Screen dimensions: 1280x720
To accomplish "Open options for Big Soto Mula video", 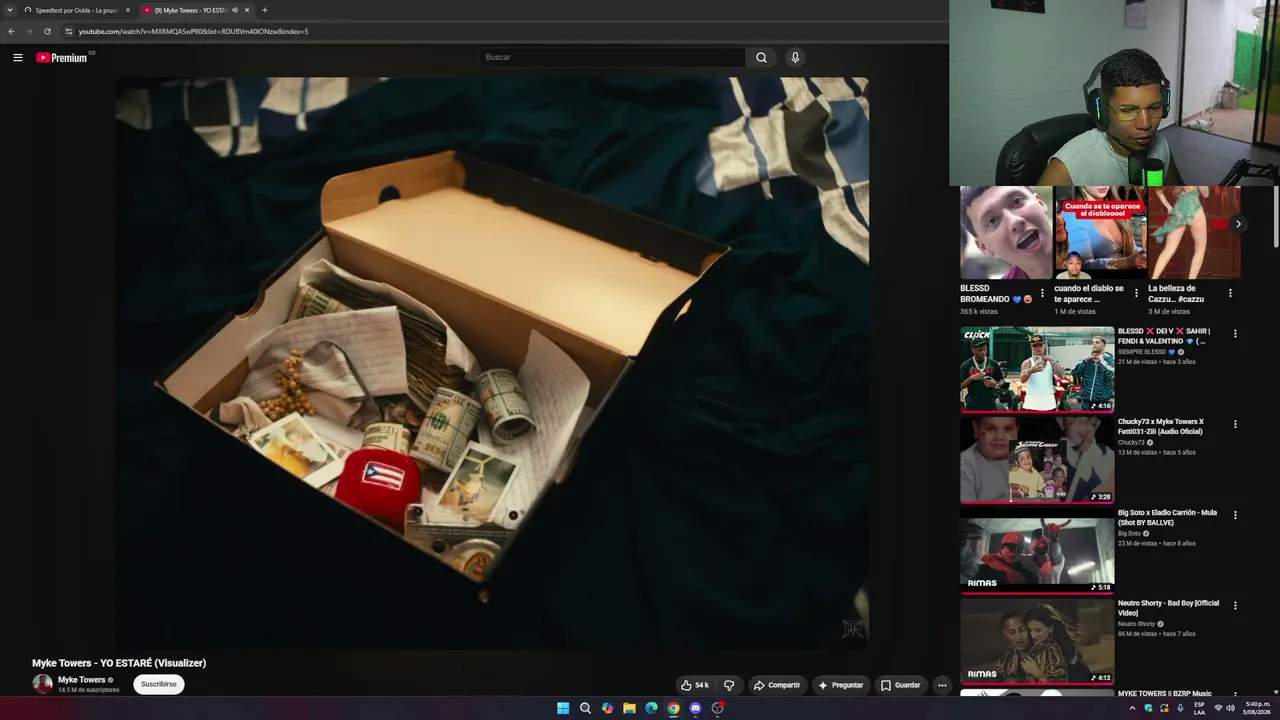I will point(1235,515).
